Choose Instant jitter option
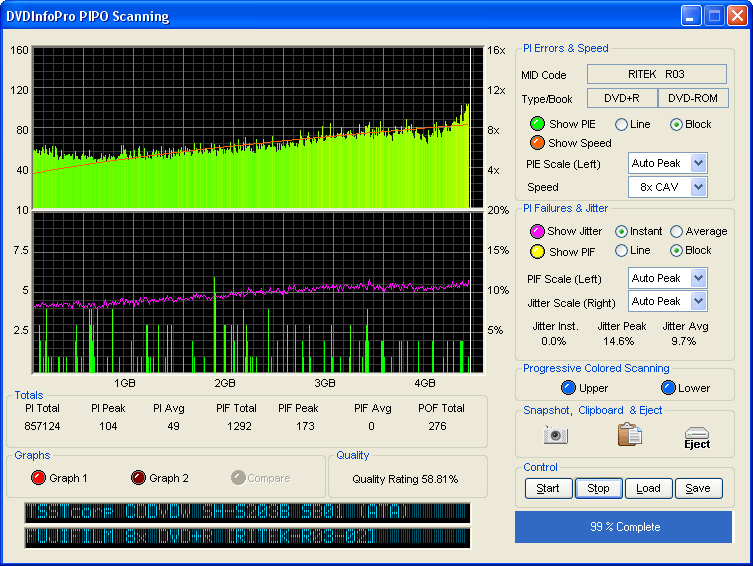 point(621,231)
